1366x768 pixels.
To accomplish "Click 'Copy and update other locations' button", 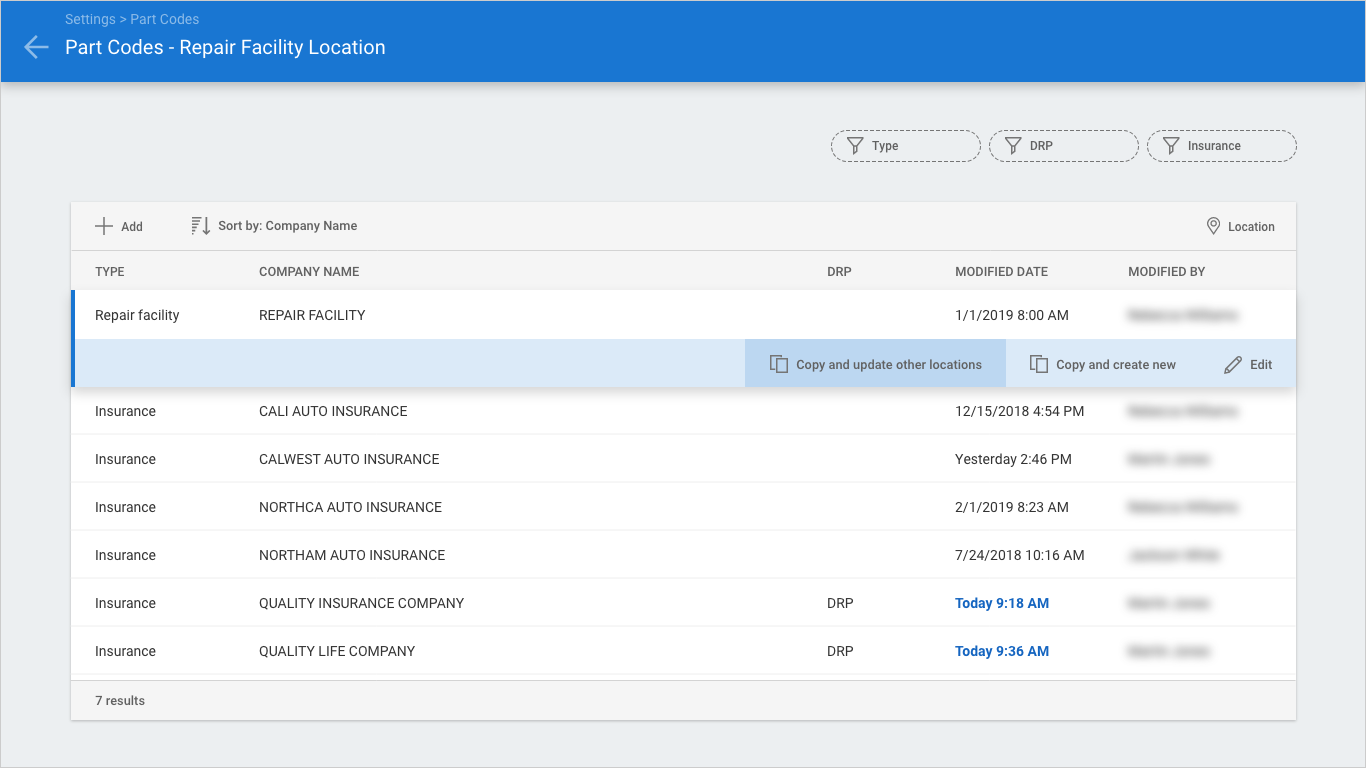I will [x=875, y=365].
